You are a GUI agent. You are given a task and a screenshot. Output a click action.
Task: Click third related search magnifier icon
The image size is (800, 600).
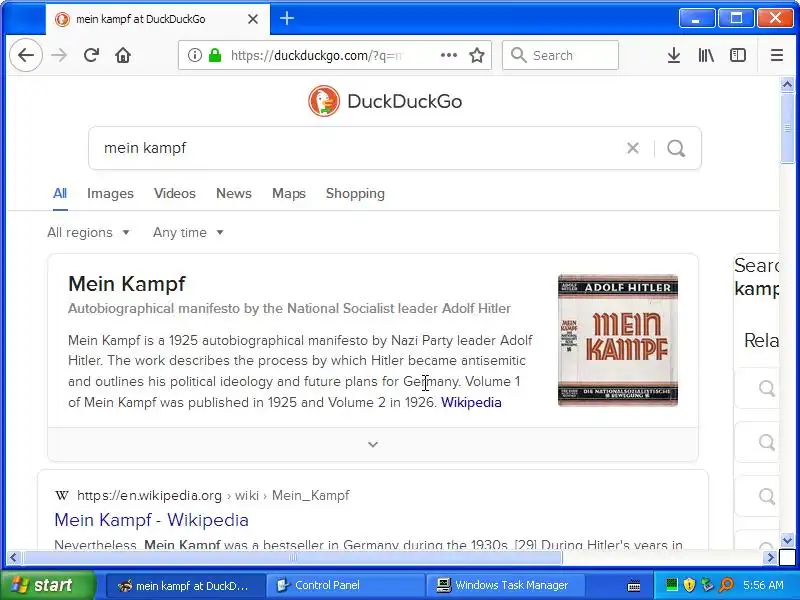[x=766, y=496]
